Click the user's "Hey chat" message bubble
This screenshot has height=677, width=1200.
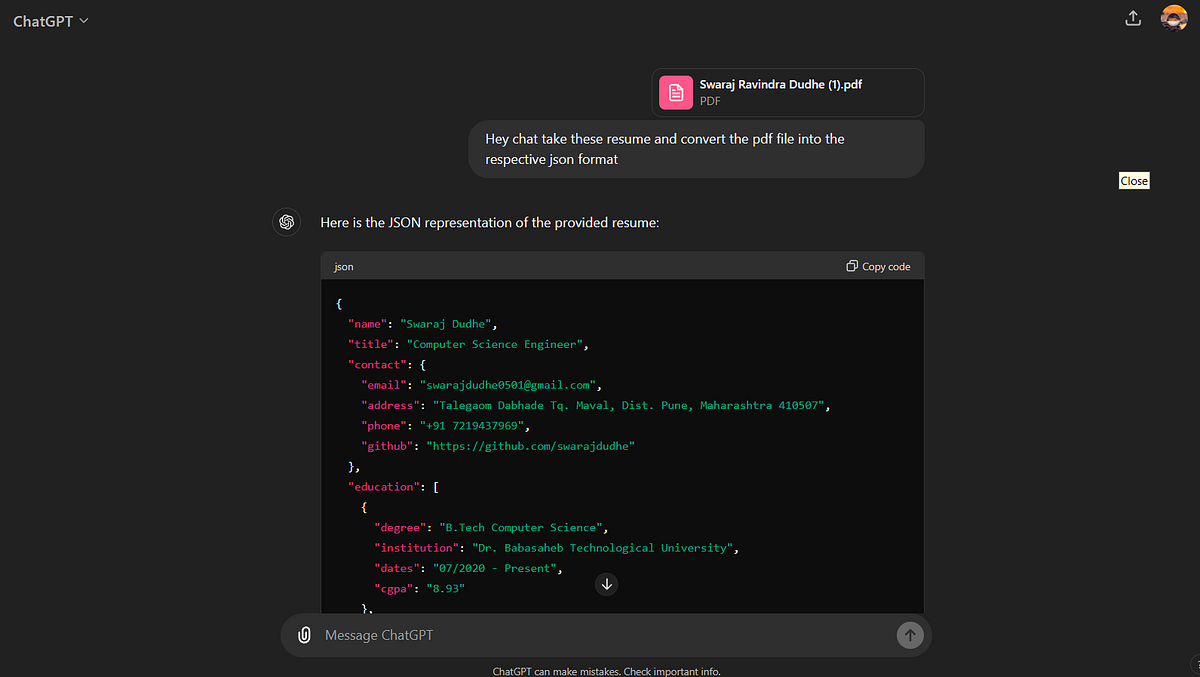click(696, 149)
